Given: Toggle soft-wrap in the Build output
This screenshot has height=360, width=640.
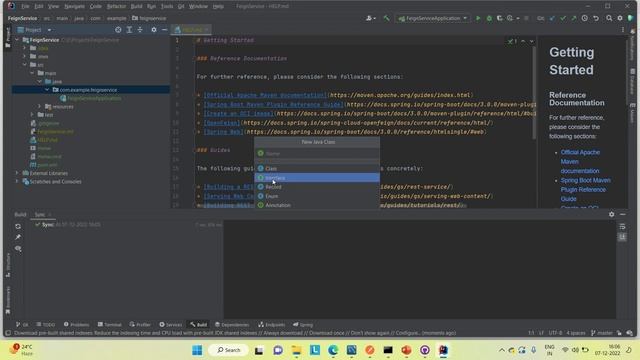Looking at the screenshot, I should pos(622,227).
